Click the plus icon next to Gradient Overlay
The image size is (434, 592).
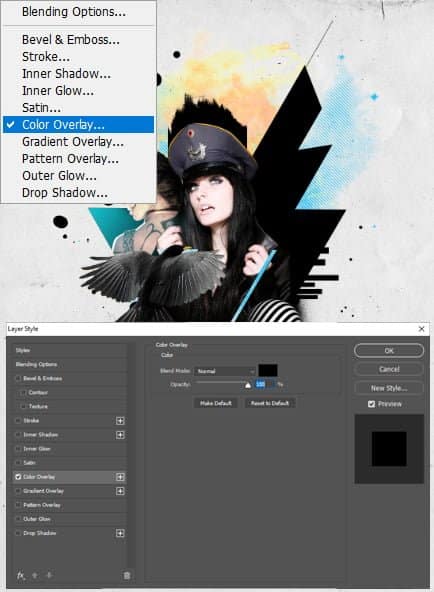tap(120, 491)
